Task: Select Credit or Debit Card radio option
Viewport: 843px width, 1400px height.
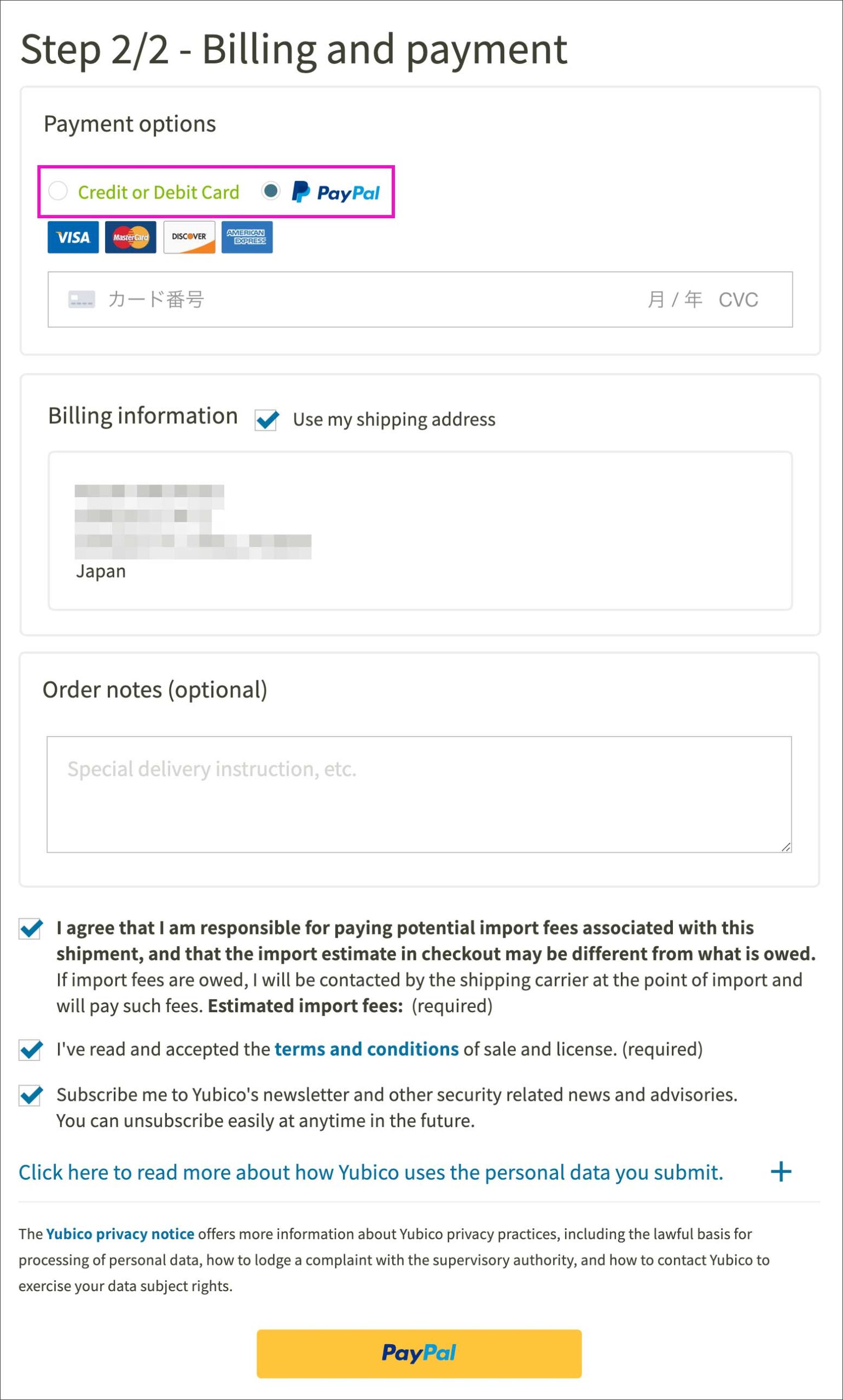Action: (x=58, y=191)
